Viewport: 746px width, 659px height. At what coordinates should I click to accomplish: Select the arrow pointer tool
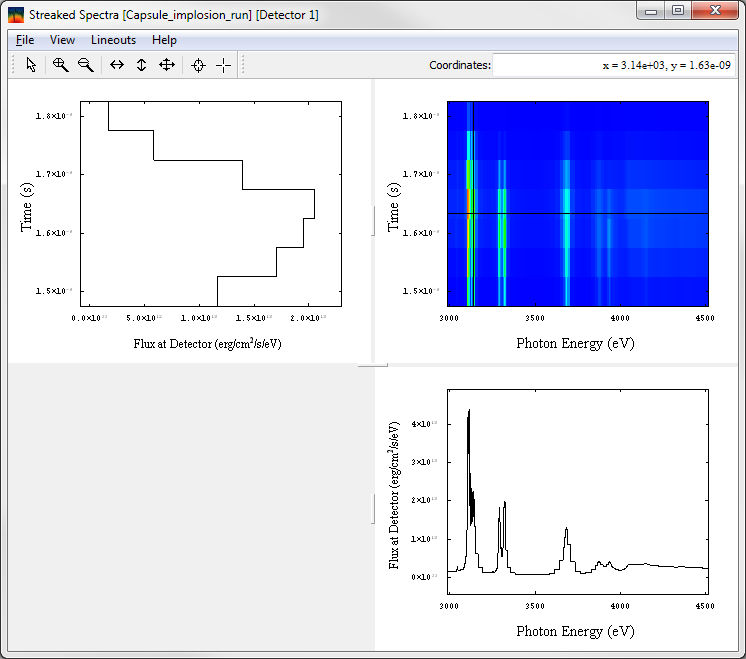tap(31, 65)
